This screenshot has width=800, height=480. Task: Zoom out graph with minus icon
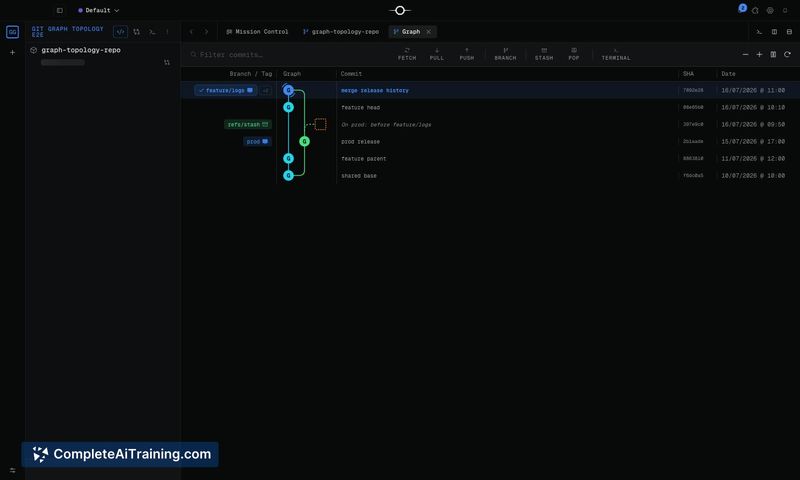pyautogui.click(x=745, y=54)
